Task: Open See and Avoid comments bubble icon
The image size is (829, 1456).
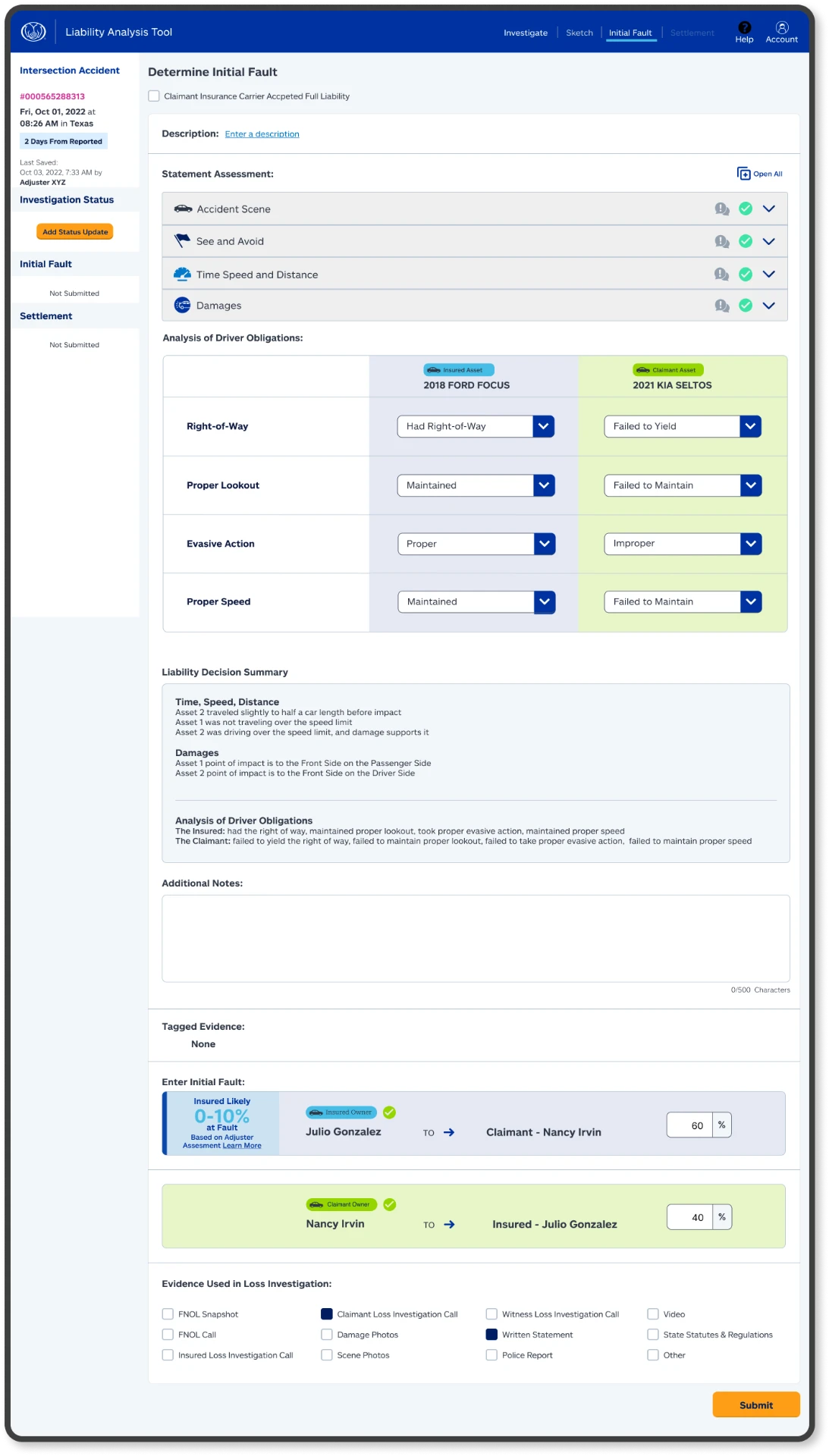Action: coord(722,241)
